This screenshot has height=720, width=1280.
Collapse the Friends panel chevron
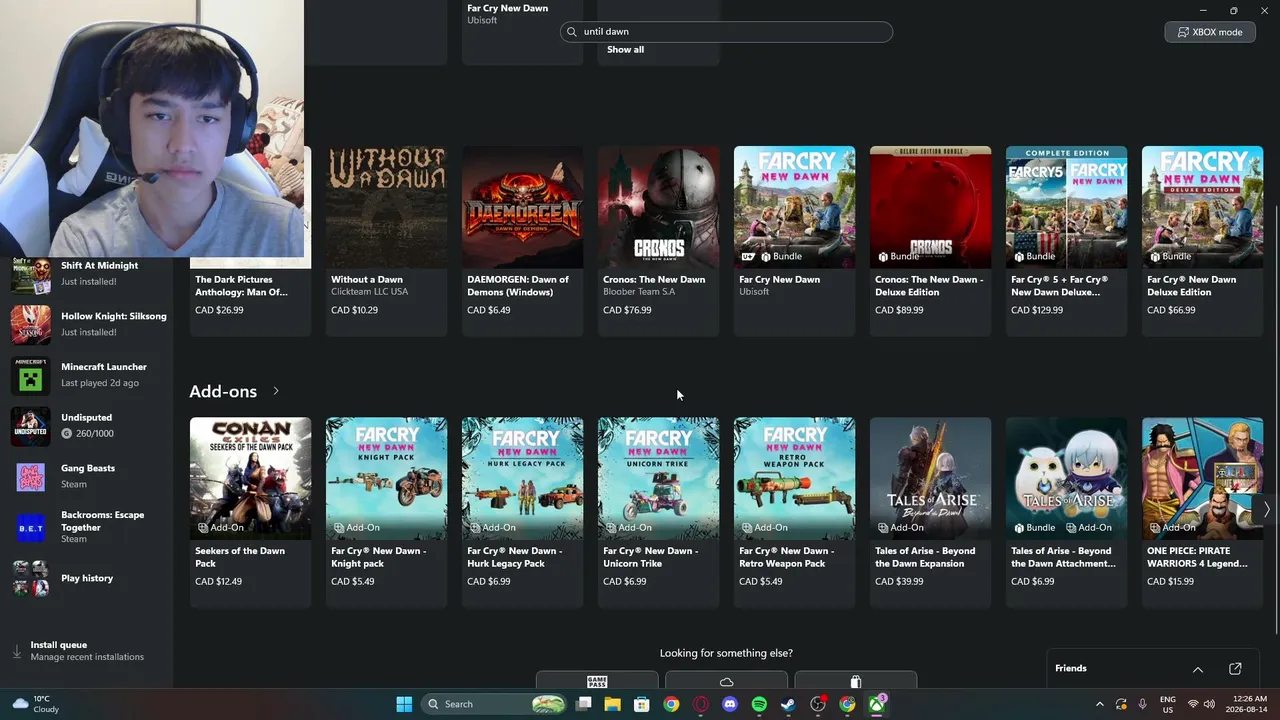[x=1197, y=669]
